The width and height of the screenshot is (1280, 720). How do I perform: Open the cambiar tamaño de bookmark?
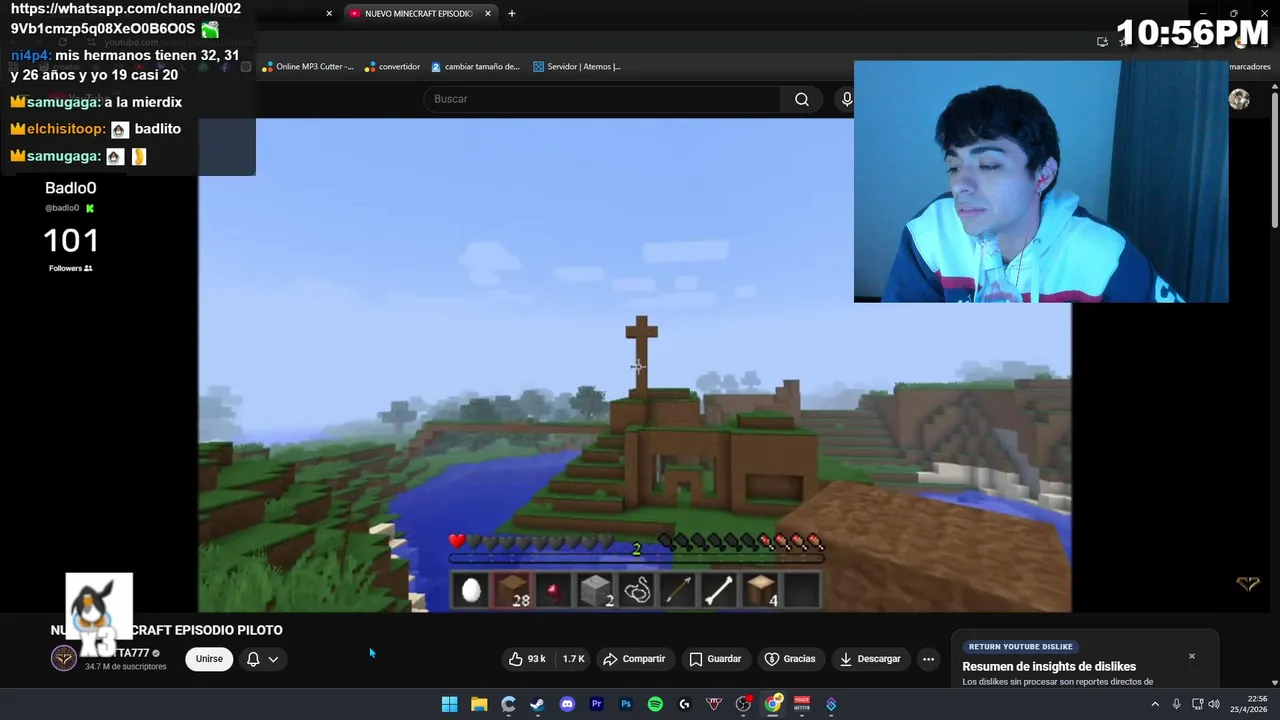[x=475, y=67]
